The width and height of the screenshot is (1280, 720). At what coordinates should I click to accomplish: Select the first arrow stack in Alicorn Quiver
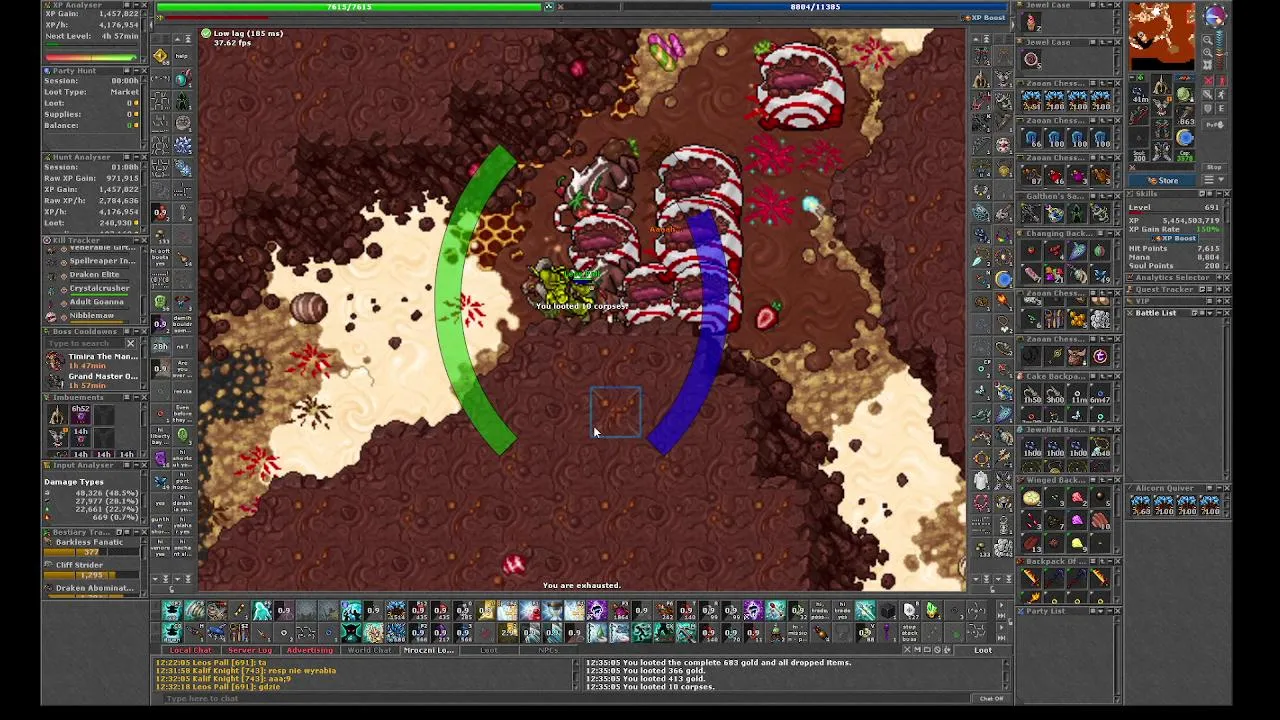1141,505
